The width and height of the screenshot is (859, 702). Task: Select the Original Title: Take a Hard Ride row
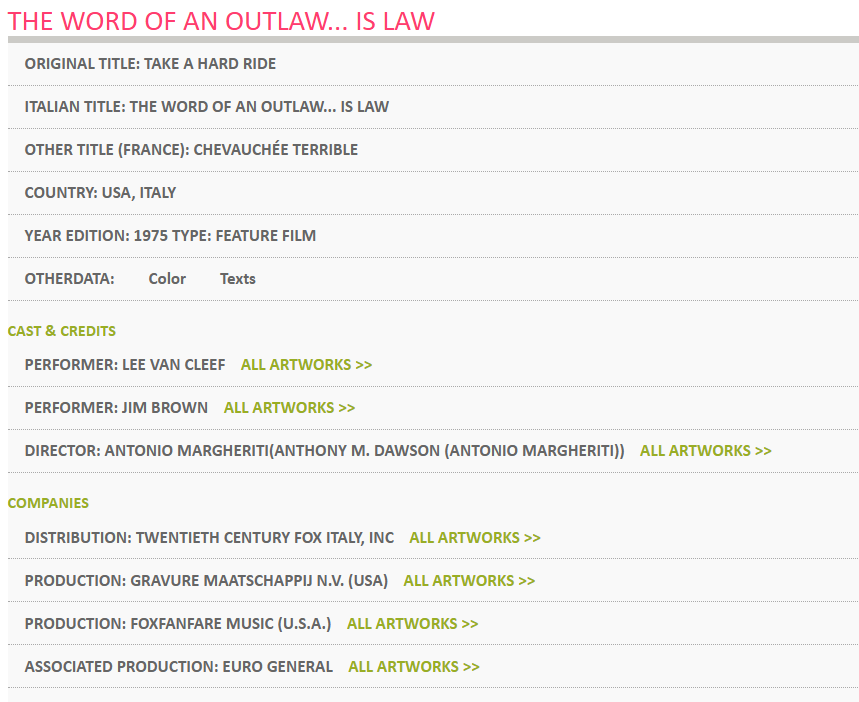150,64
